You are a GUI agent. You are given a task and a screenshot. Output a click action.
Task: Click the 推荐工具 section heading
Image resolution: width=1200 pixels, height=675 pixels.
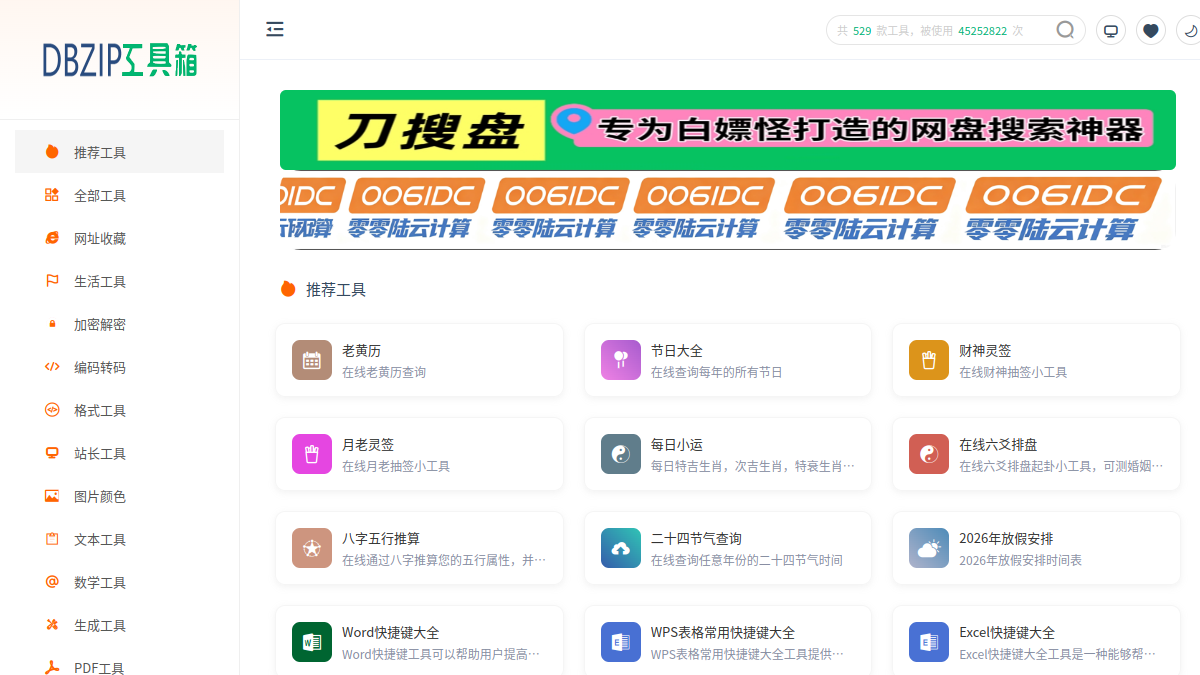(336, 290)
